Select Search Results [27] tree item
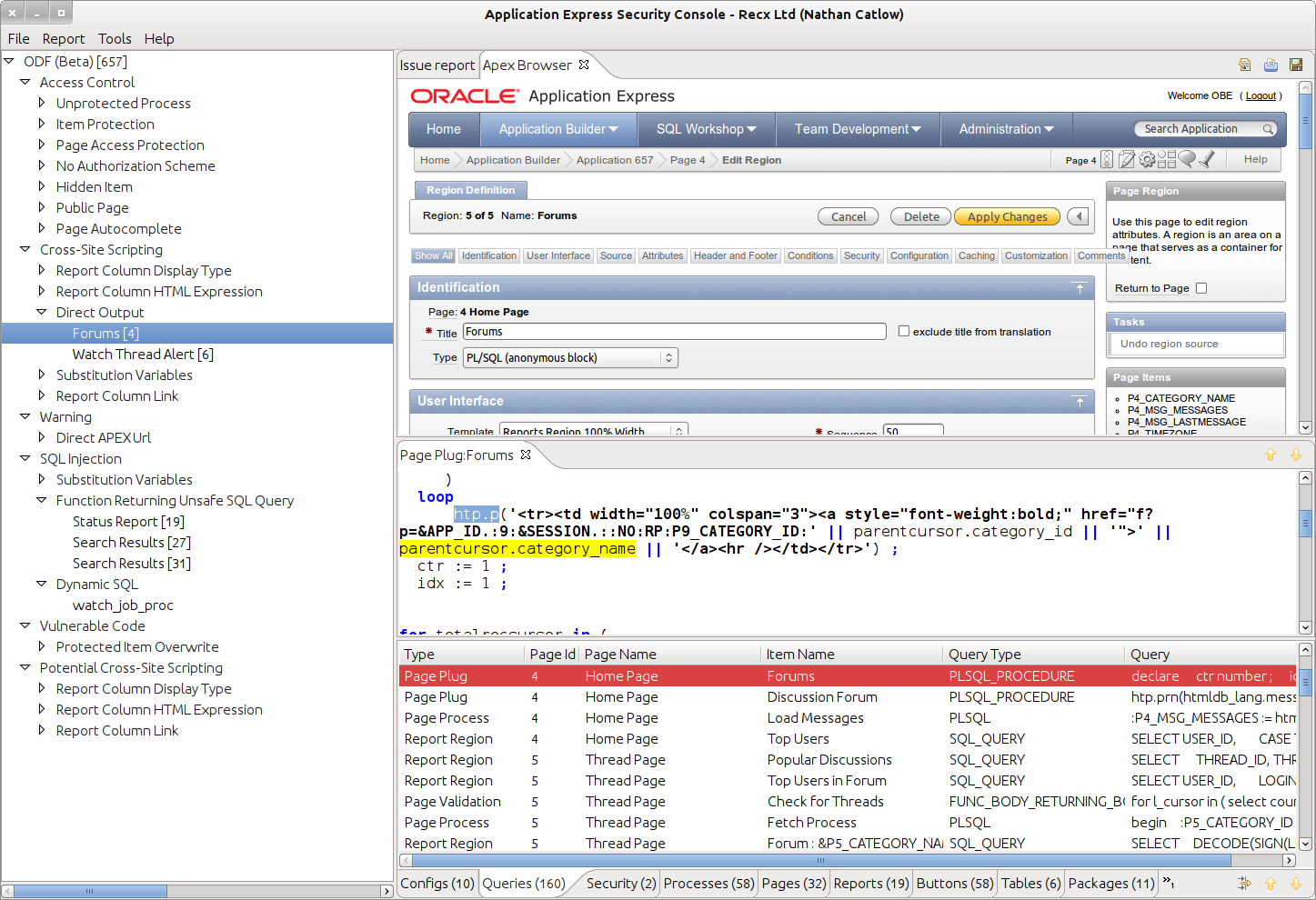 click(132, 542)
